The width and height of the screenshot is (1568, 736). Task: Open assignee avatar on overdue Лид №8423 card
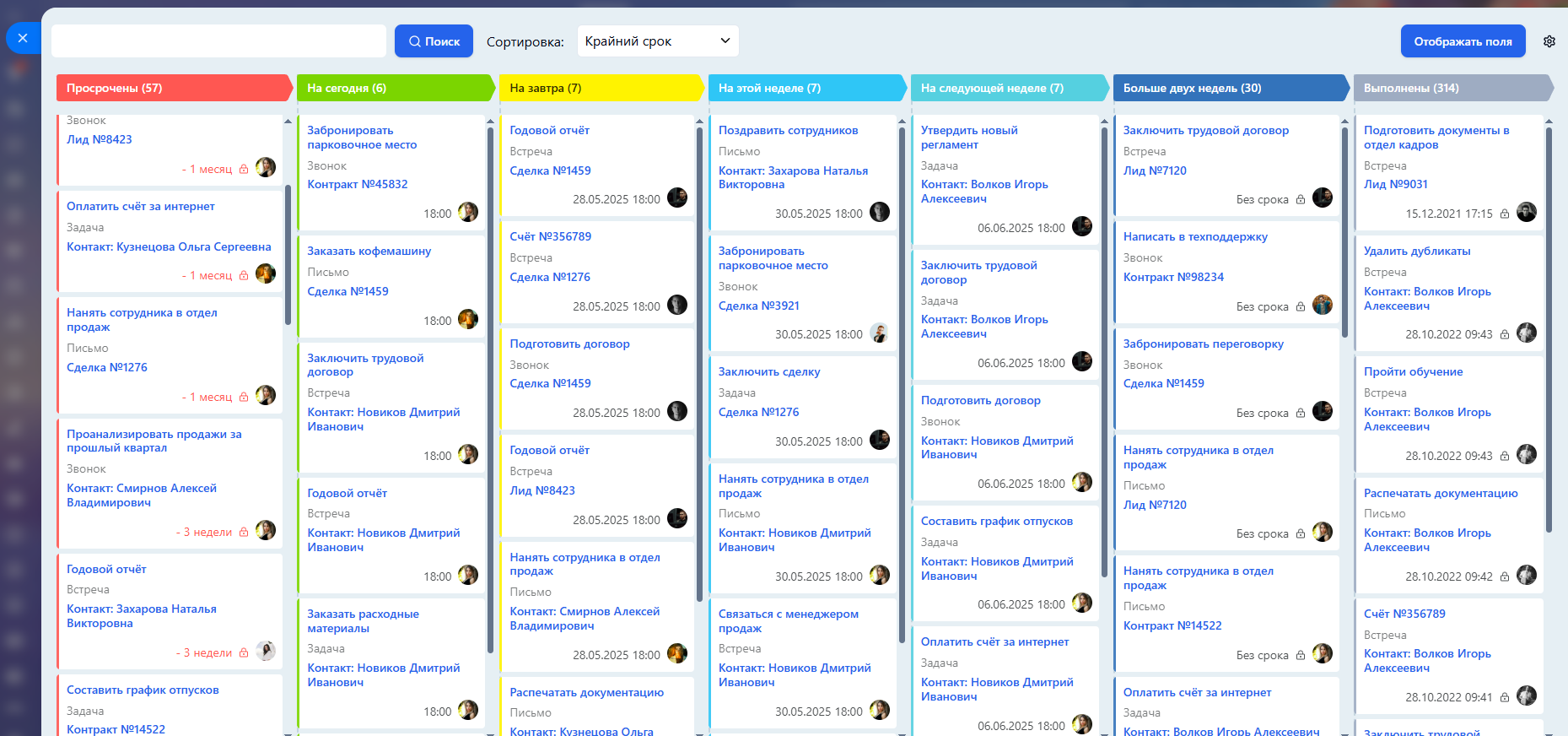(x=266, y=167)
